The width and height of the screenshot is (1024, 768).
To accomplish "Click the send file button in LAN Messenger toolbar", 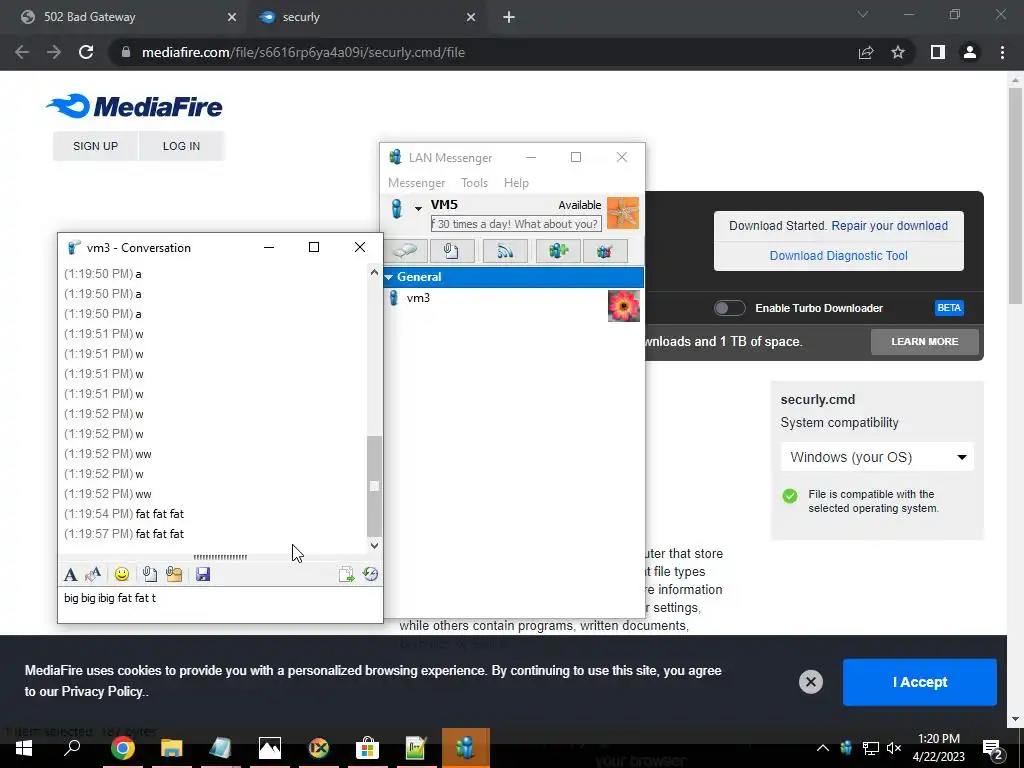I will click(x=452, y=251).
